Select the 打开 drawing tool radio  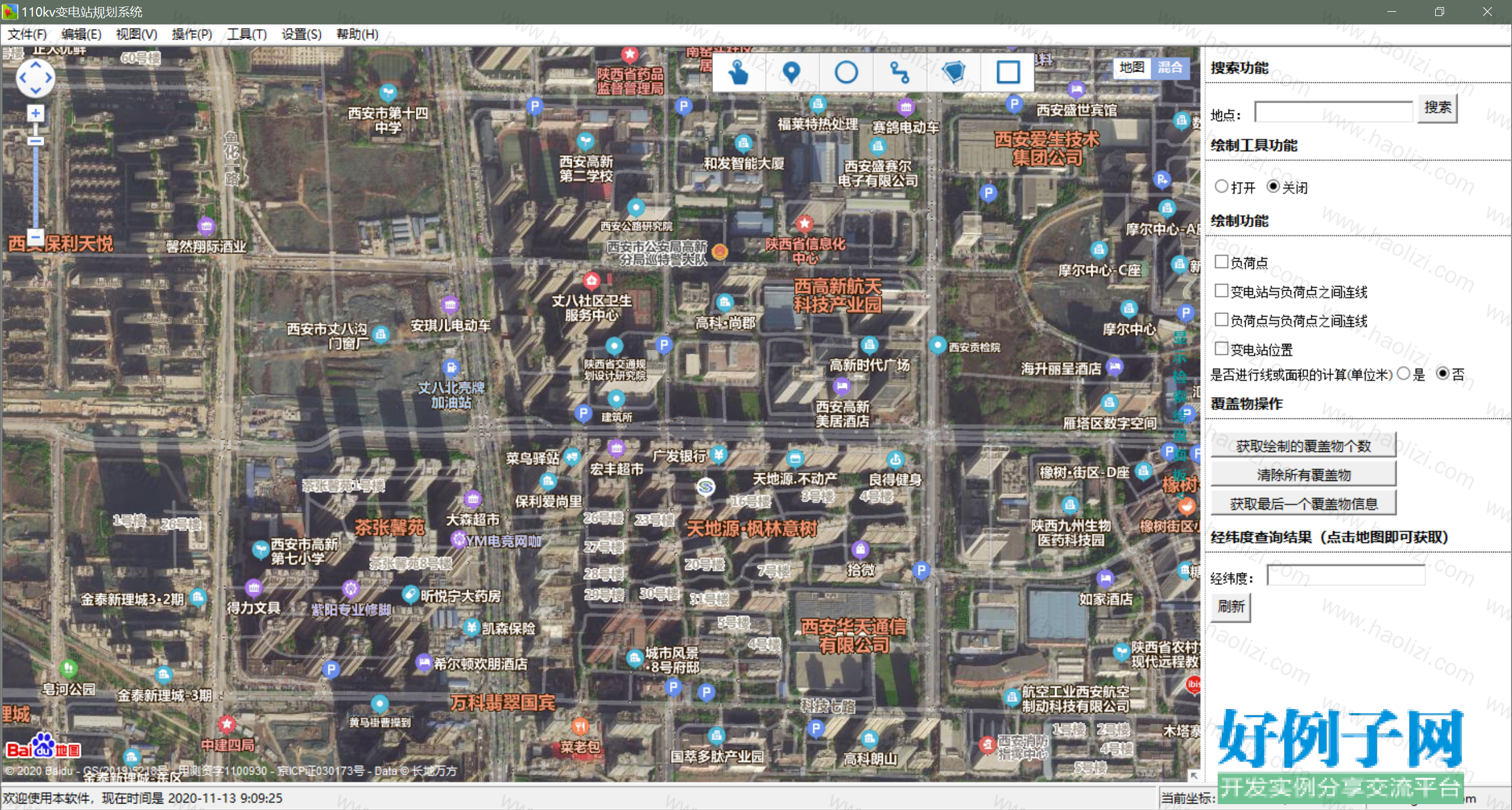(1221, 187)
